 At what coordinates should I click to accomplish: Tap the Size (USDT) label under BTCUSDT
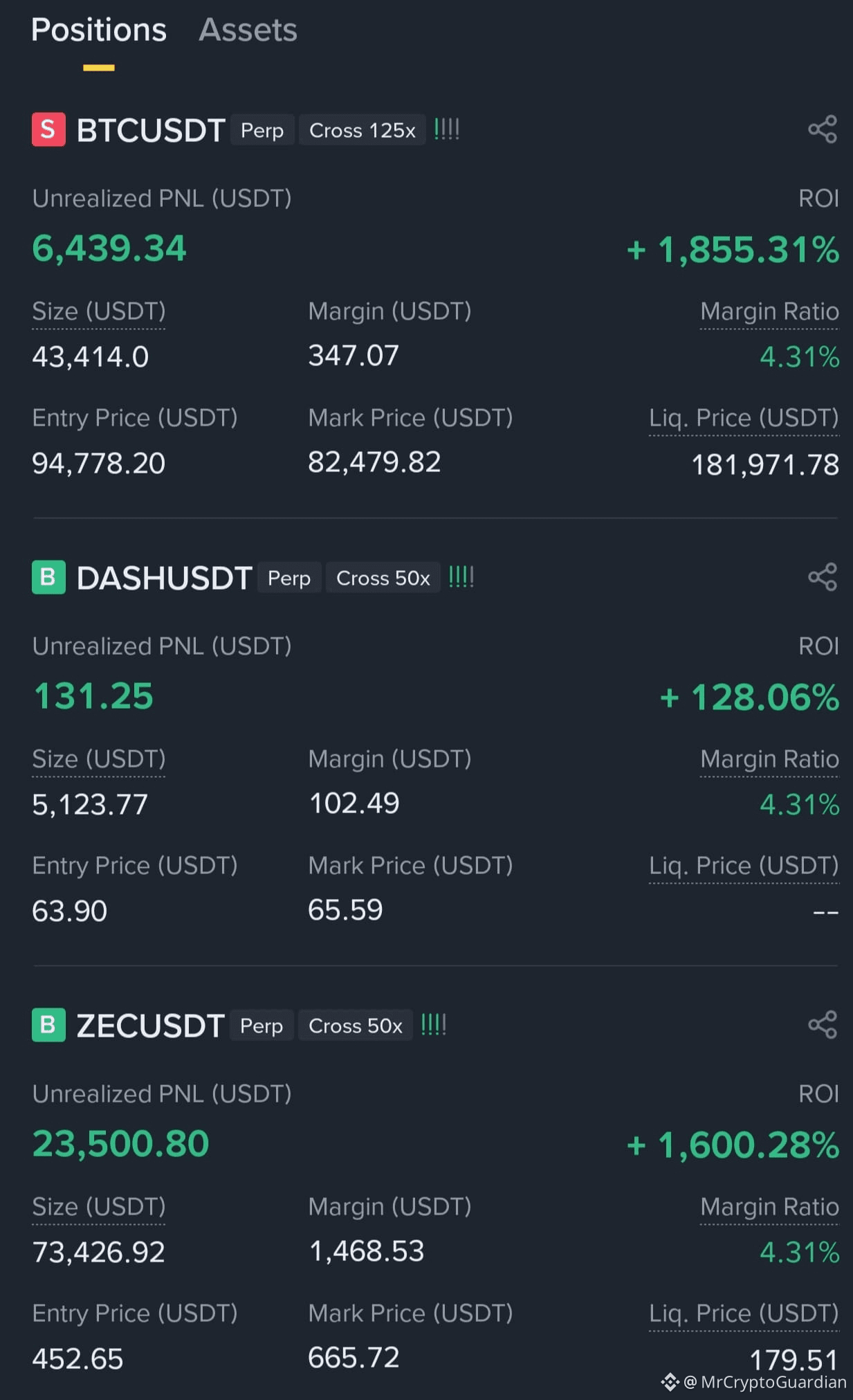point(99,311)
